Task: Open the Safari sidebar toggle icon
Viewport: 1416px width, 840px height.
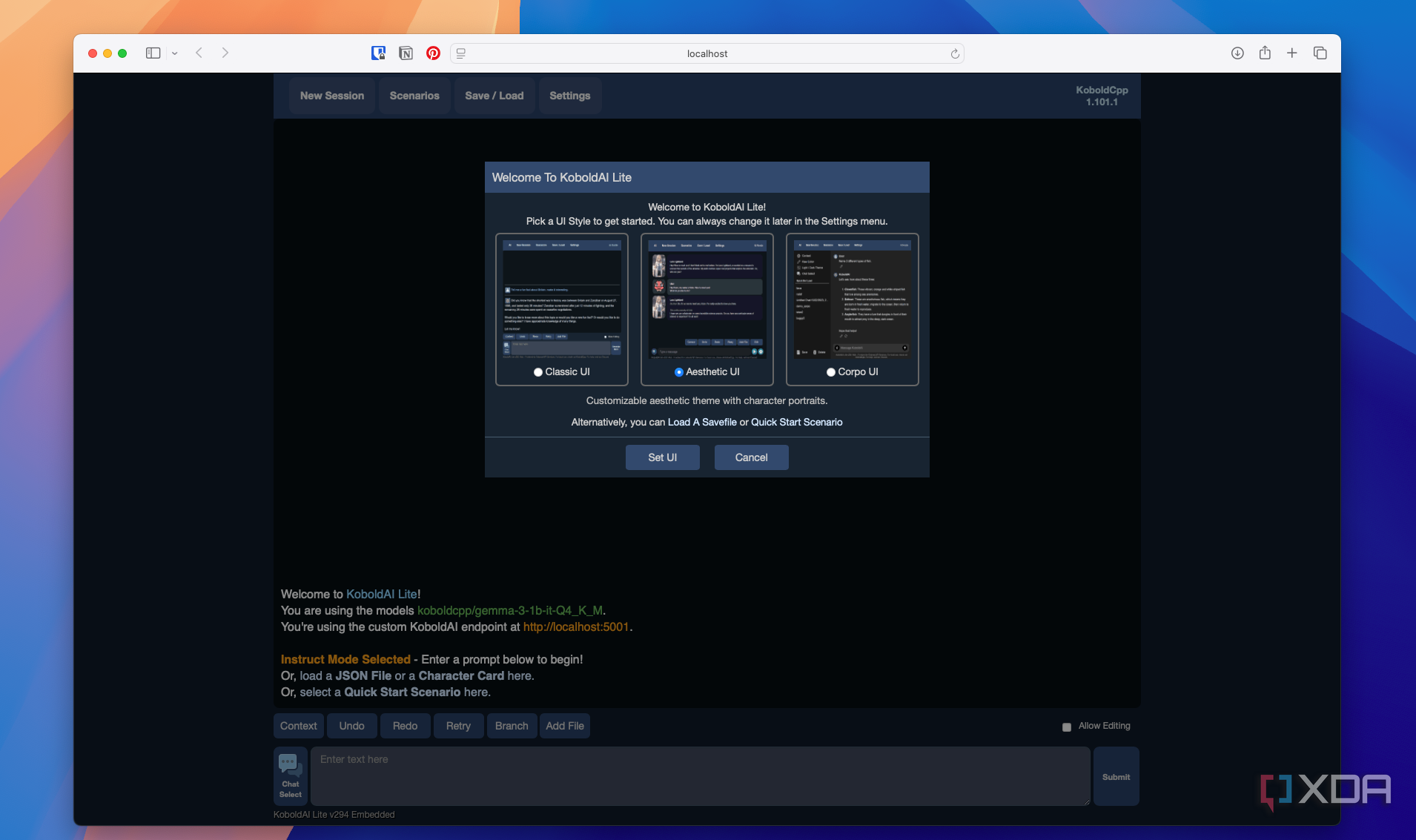Action: coord(153,53)
